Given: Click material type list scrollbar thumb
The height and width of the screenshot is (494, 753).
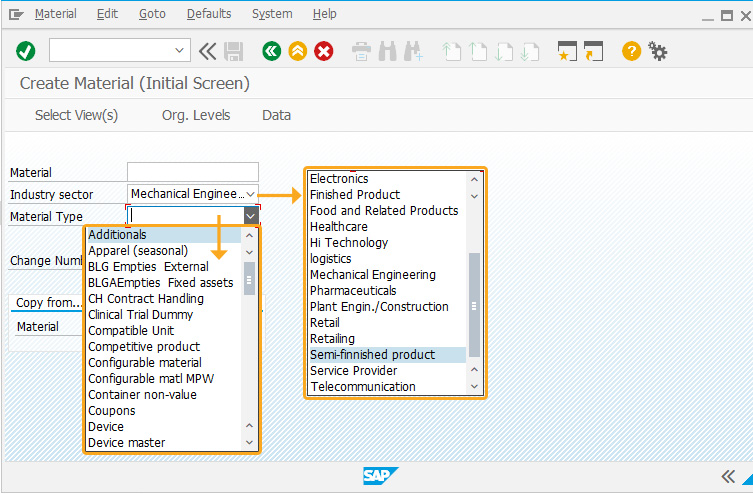Looking at the screenshot, I should click(249, 278).
